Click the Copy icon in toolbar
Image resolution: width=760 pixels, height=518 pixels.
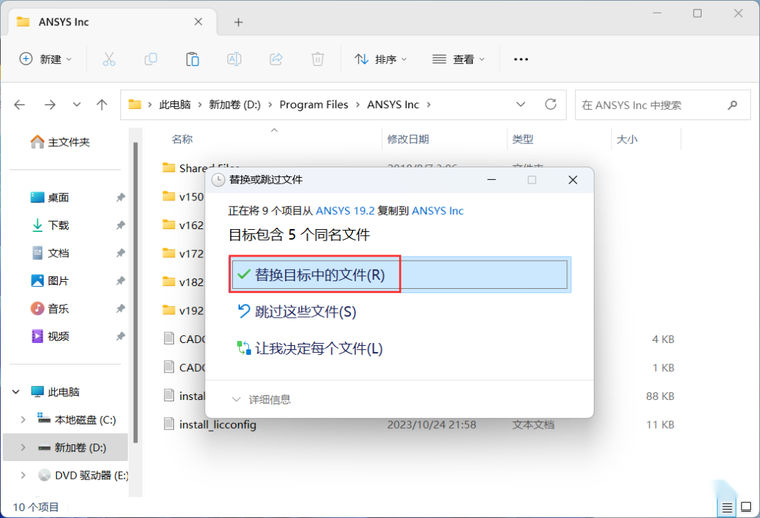(x=151, y=59)
